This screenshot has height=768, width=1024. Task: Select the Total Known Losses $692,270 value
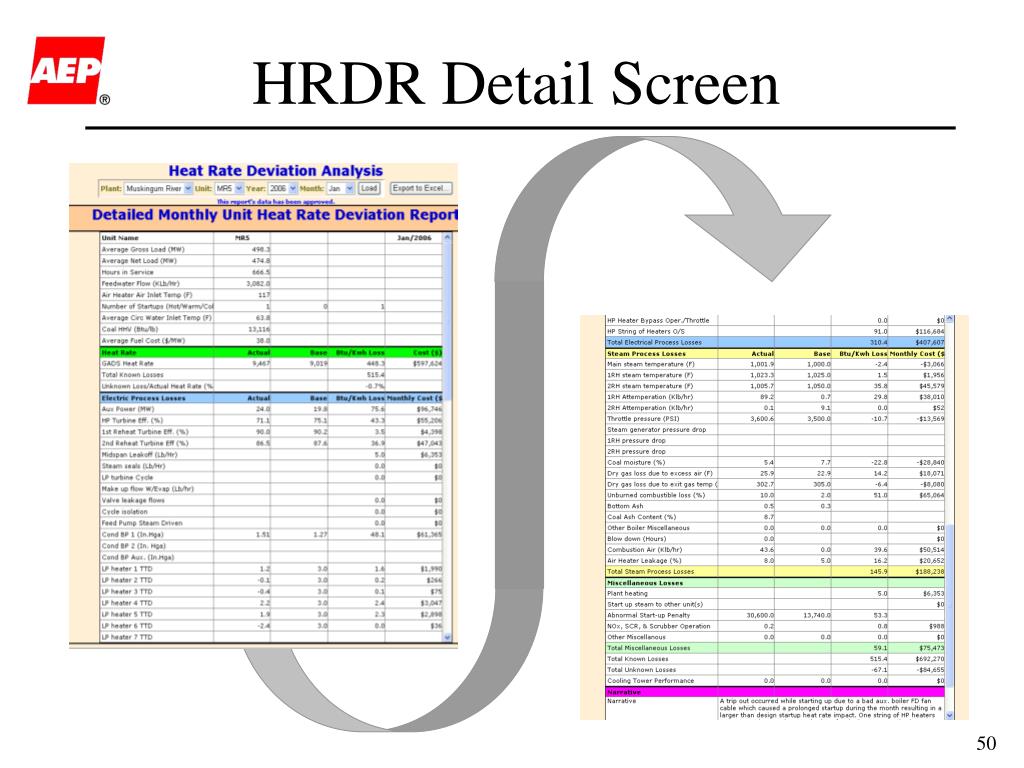(929, 659)
